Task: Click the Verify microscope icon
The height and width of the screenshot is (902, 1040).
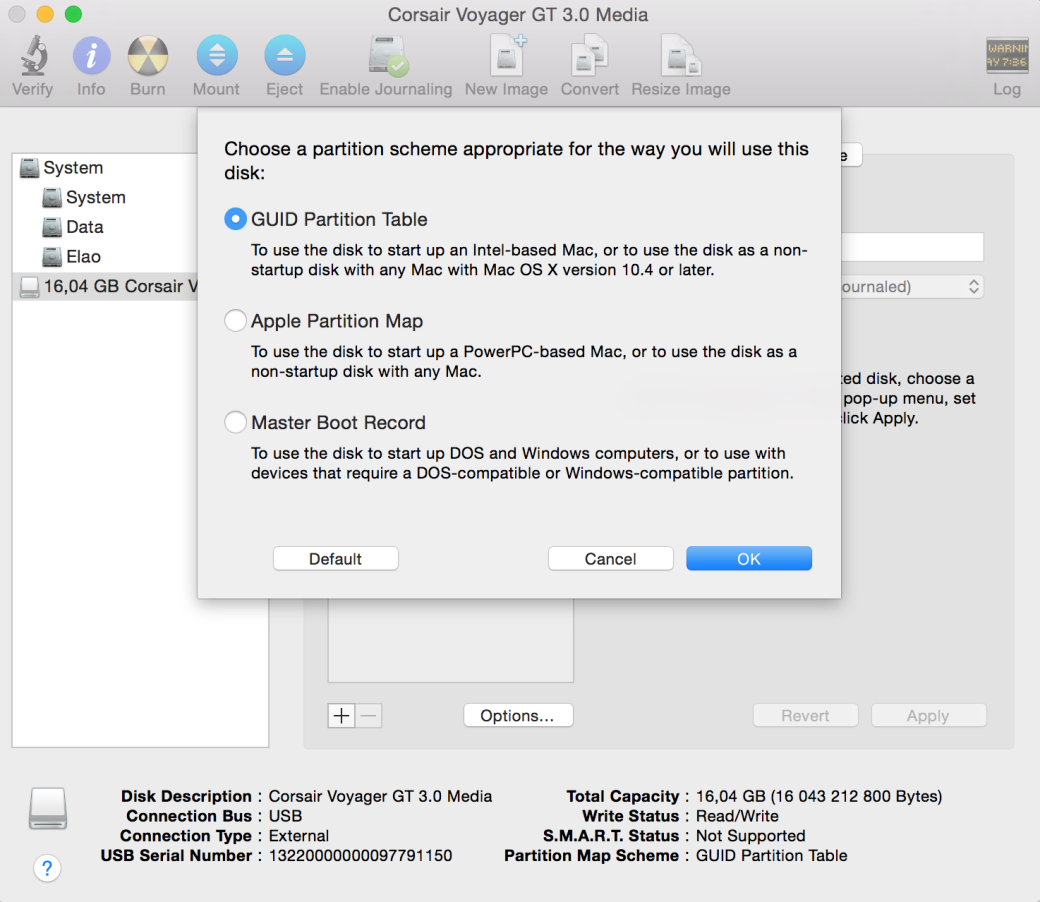Action: [x=33, y=56]
